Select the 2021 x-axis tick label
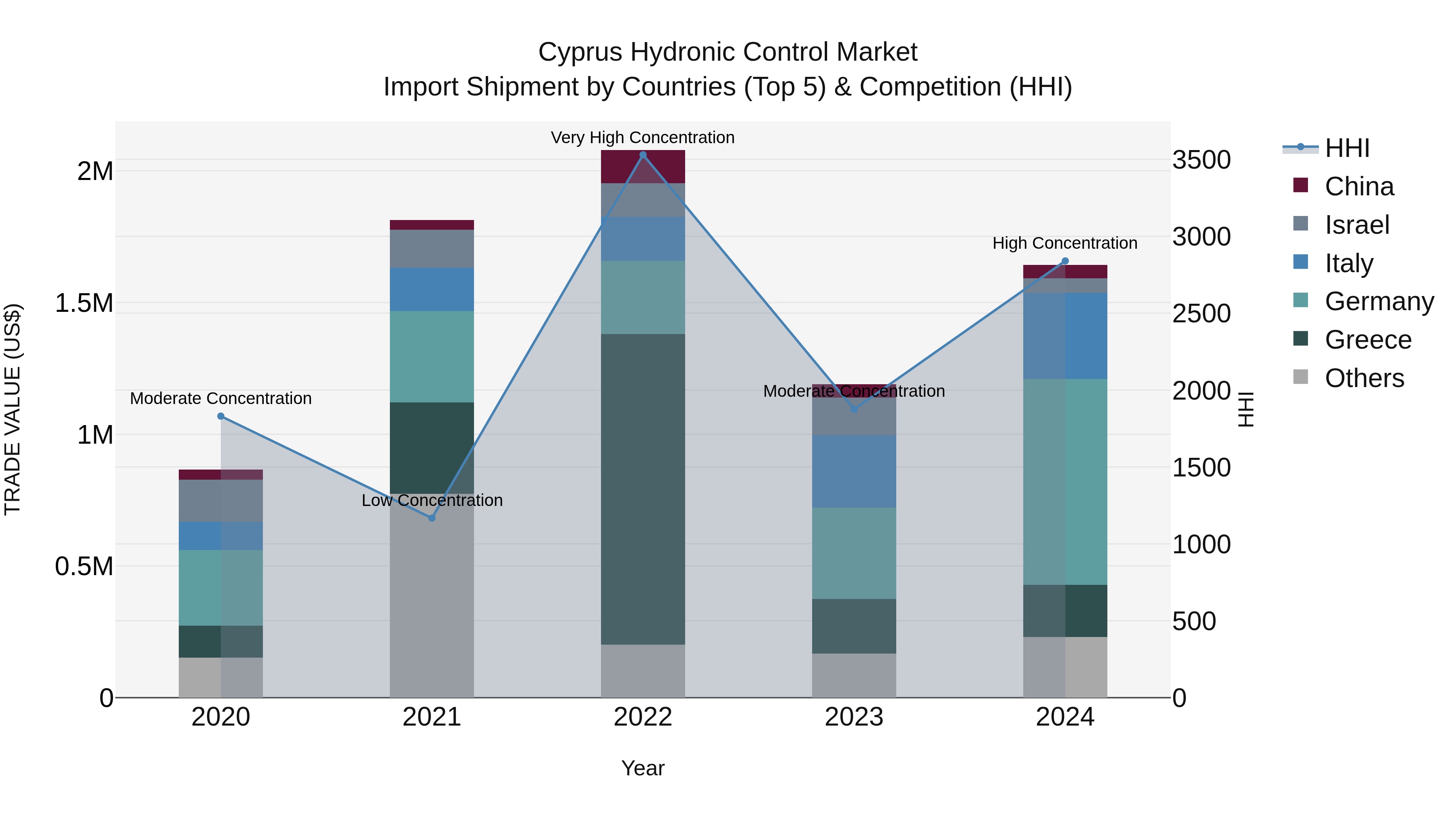Image resolution: width=1456 pixels, height=819 pixels. (x=432, y=717)
